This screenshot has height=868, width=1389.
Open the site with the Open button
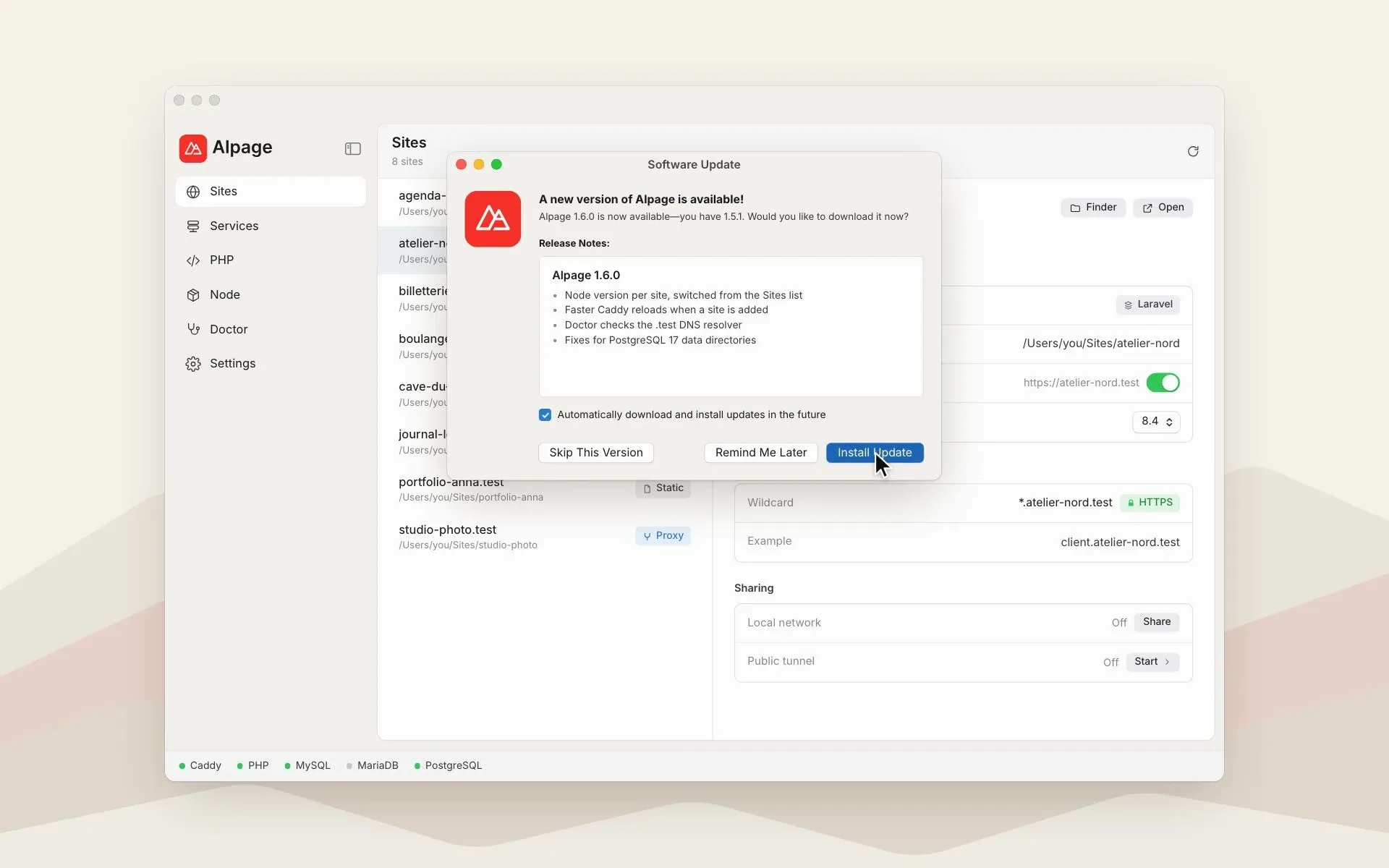point(1163,208)
